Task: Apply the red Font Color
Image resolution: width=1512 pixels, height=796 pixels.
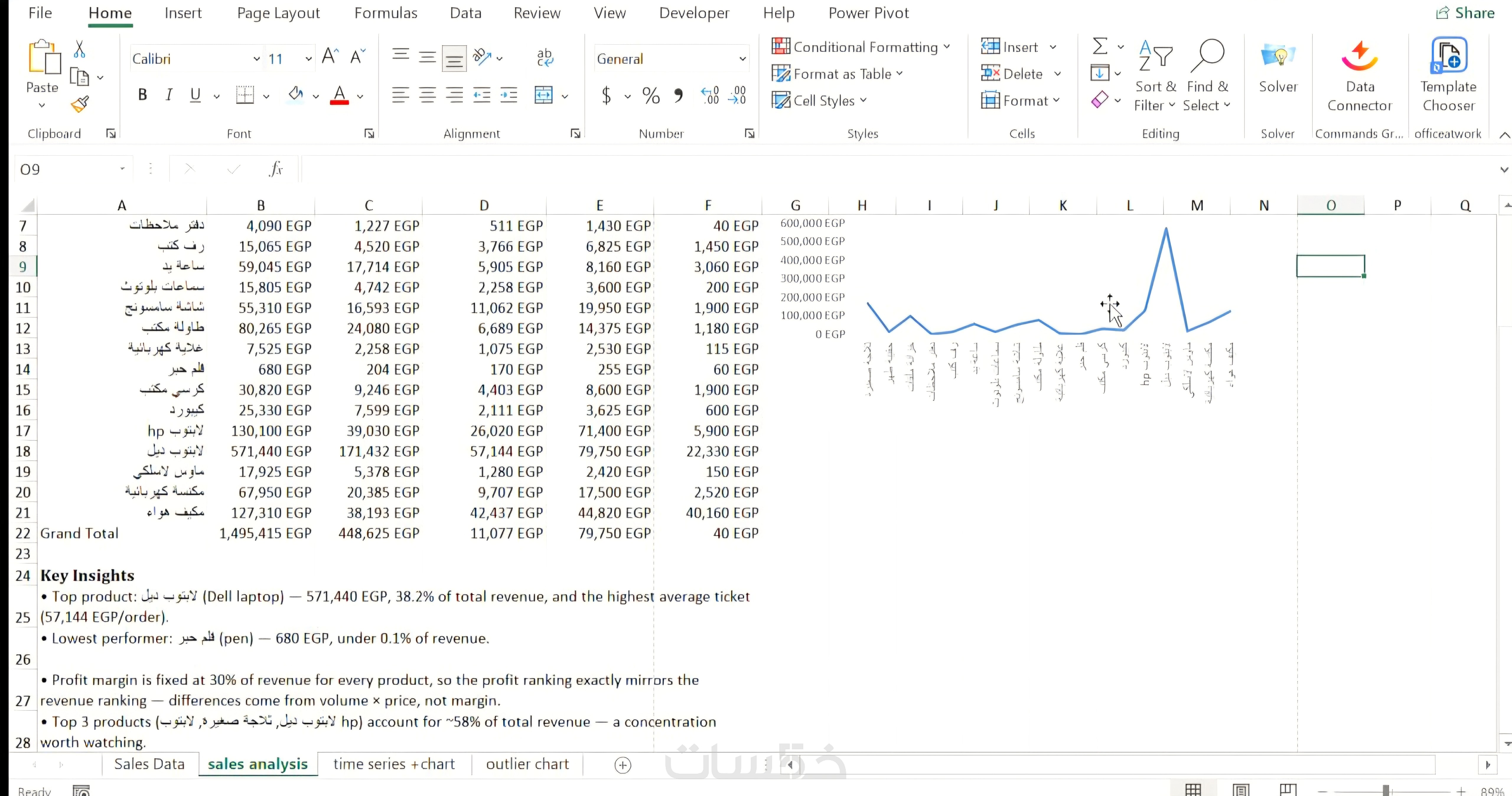Action: pyautogui.click(x=339, y=95)
